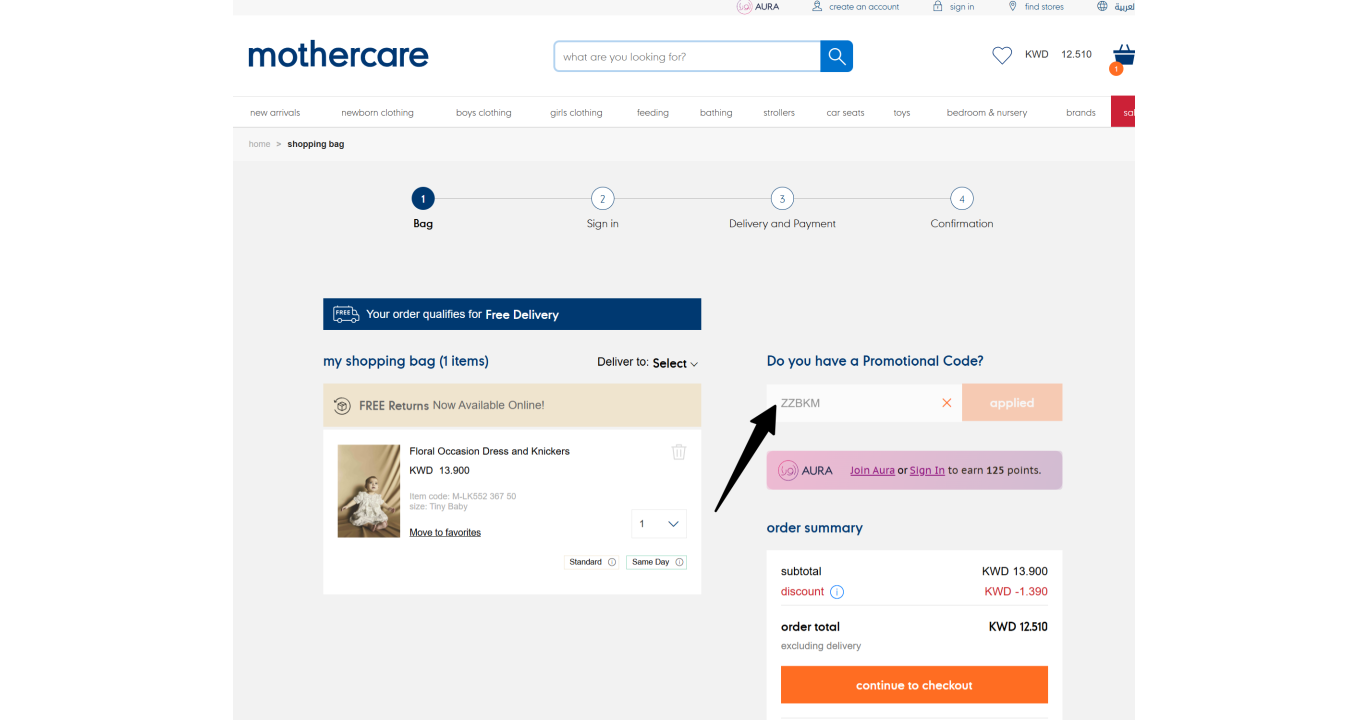Click Floral Occasion Dress and Knickers title

(489, 451)
